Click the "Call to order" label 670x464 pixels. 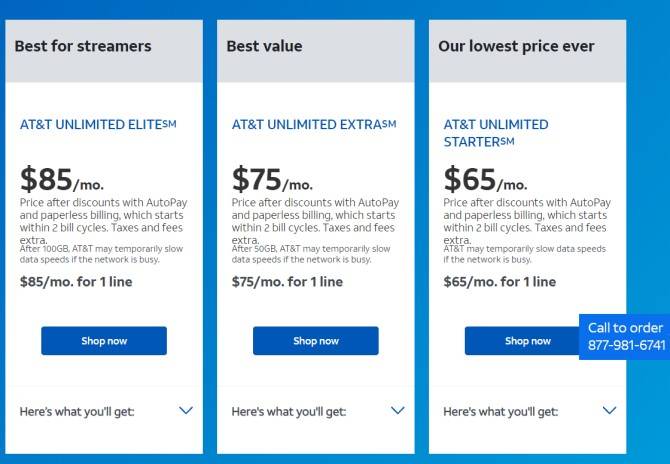[x=625, y=328]
